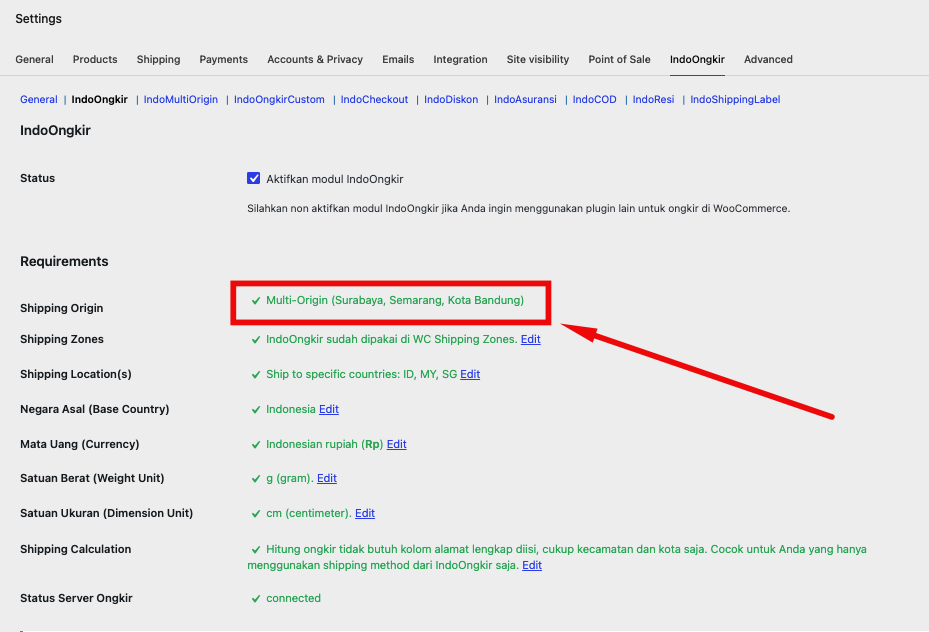Open the Point of Sale tab
Screen dimensions: 929x632
(619, 59)
